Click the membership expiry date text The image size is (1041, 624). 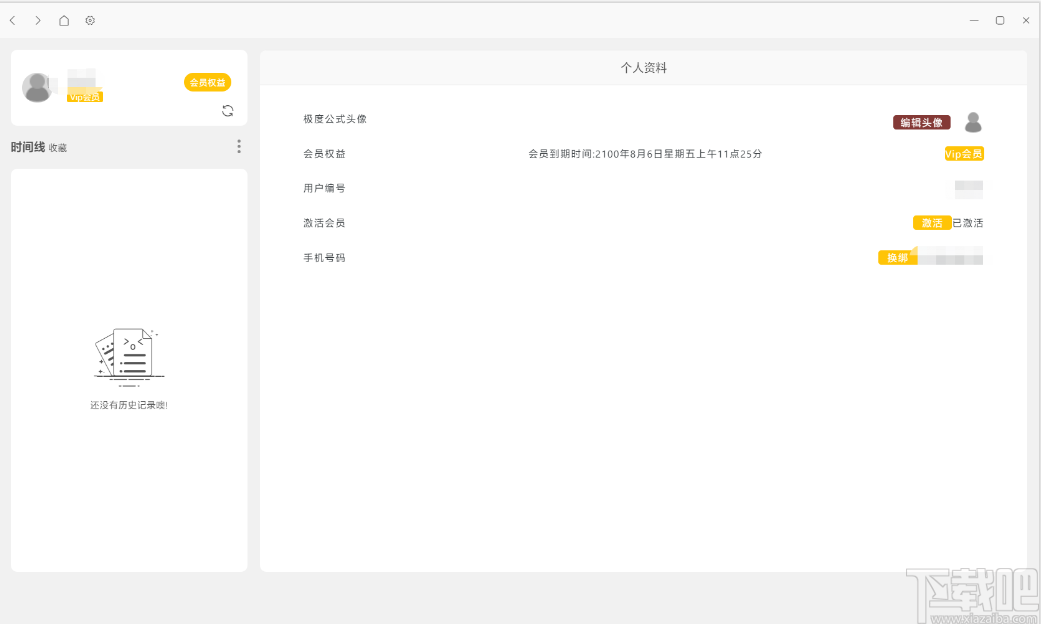click(644, 154)
